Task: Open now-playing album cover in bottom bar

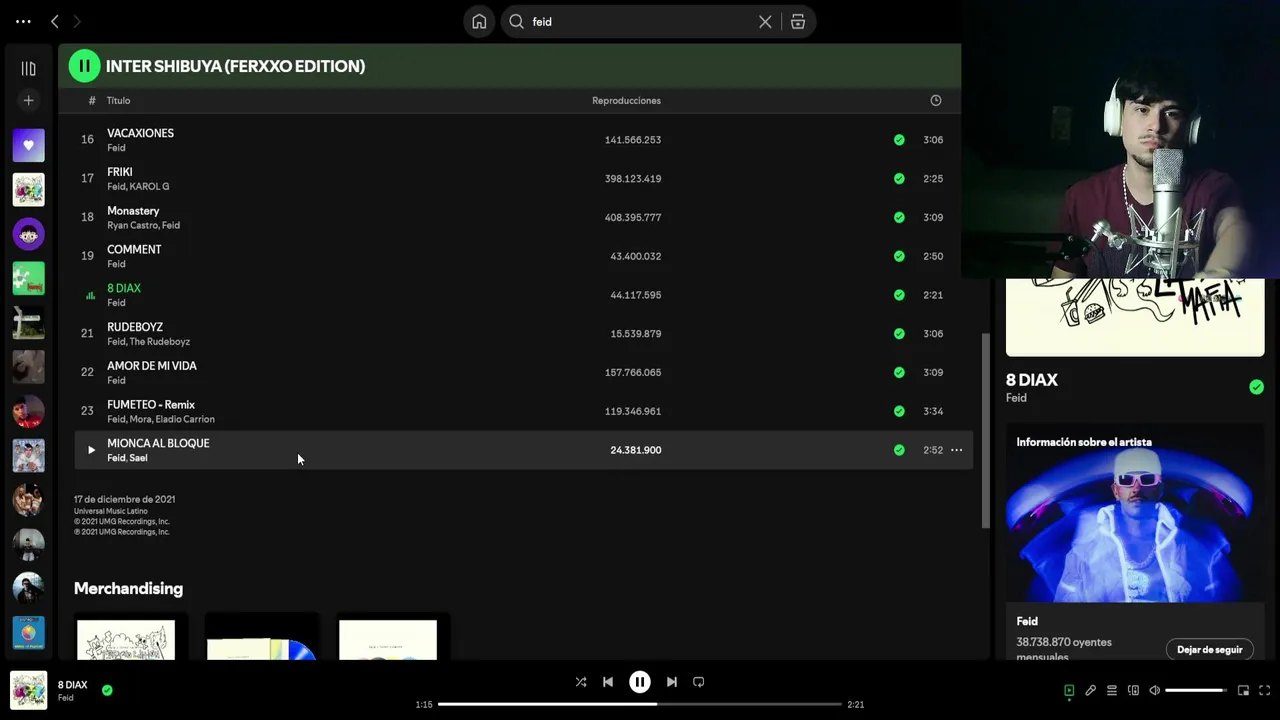Action: click(x=28, y=690)
